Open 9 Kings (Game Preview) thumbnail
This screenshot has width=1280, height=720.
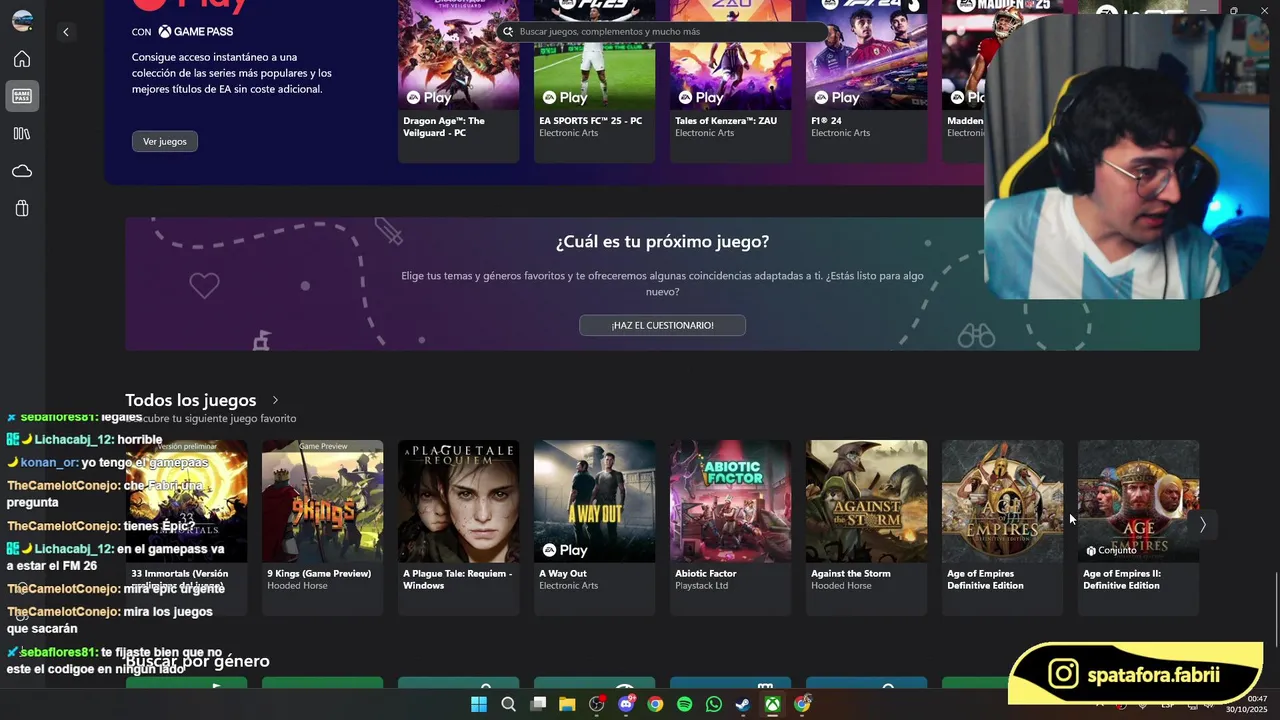(322, 501)
